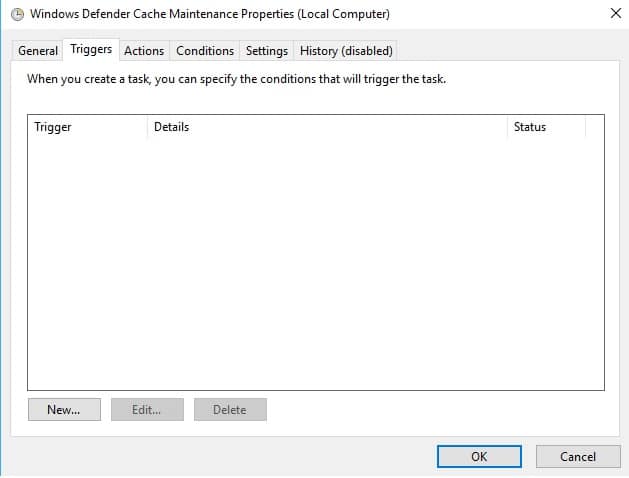Click the Status column header
This screenshot has height=478, width=629.
(545, 127)
